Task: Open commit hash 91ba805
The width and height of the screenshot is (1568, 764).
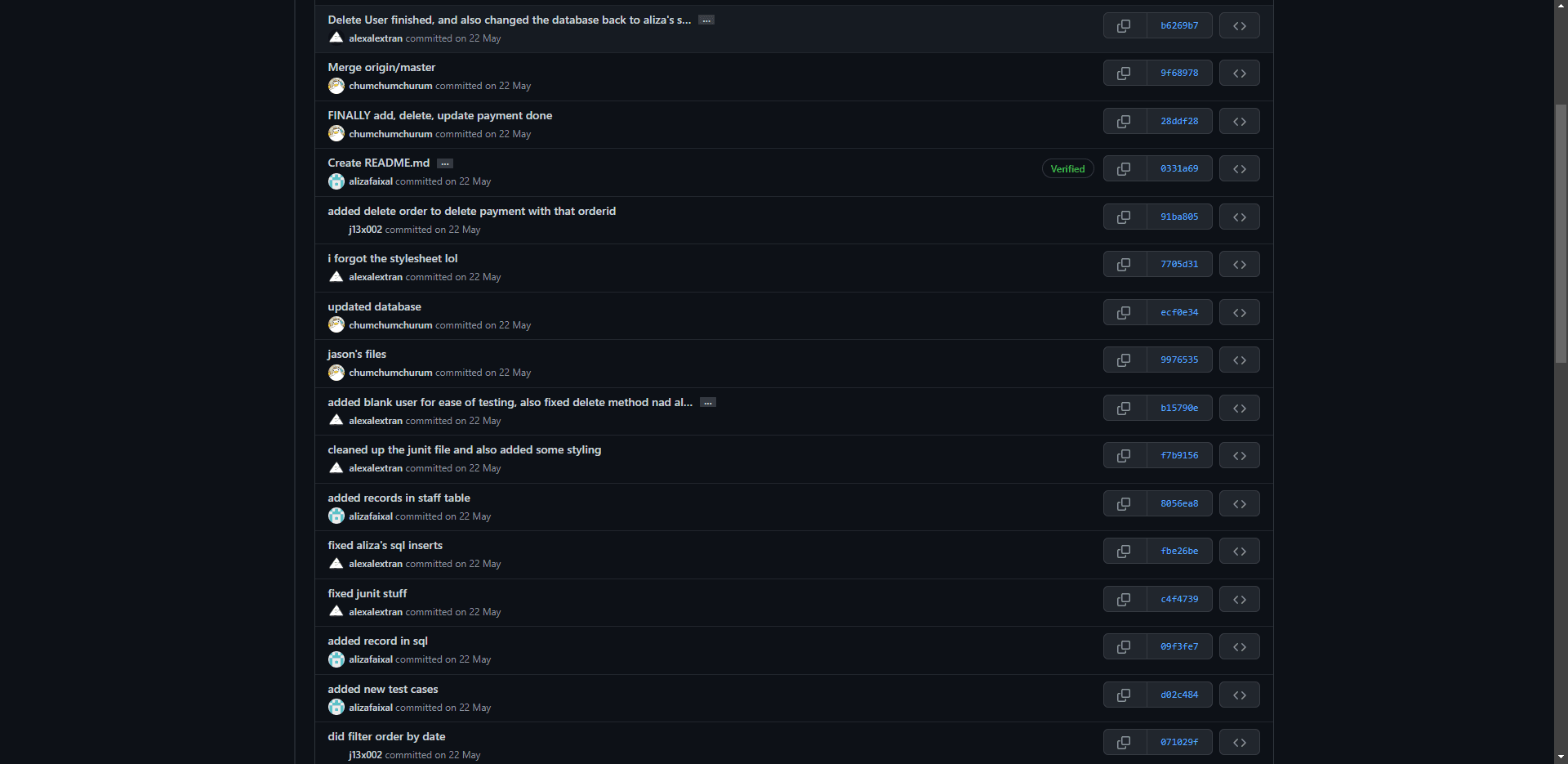Action: [1179, 217]
